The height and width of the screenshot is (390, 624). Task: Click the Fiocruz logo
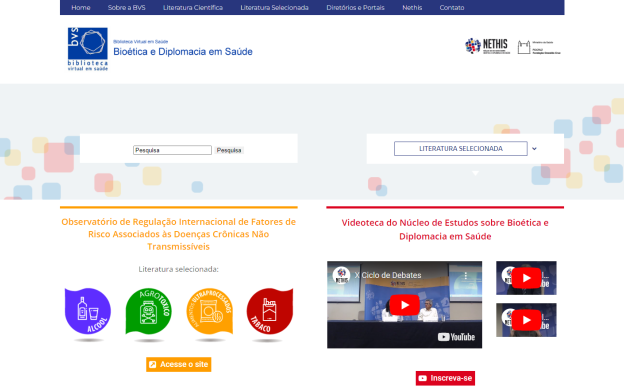pyautogui.click(x=539, y=47)
